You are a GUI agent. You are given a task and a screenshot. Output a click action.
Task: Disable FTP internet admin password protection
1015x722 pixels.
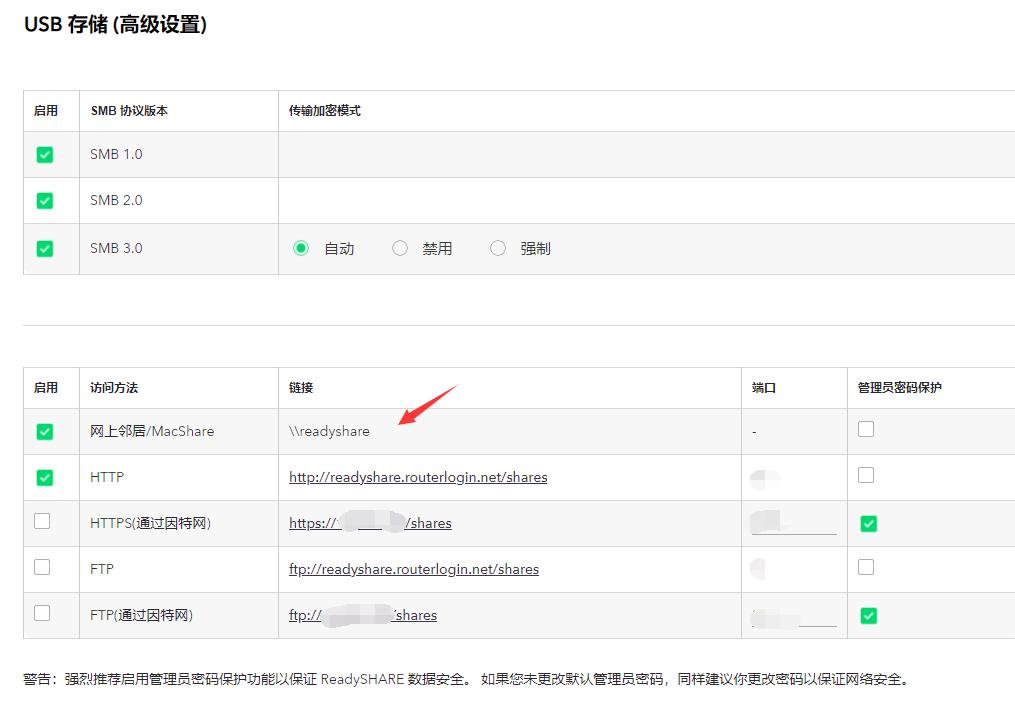pos(868,617)
